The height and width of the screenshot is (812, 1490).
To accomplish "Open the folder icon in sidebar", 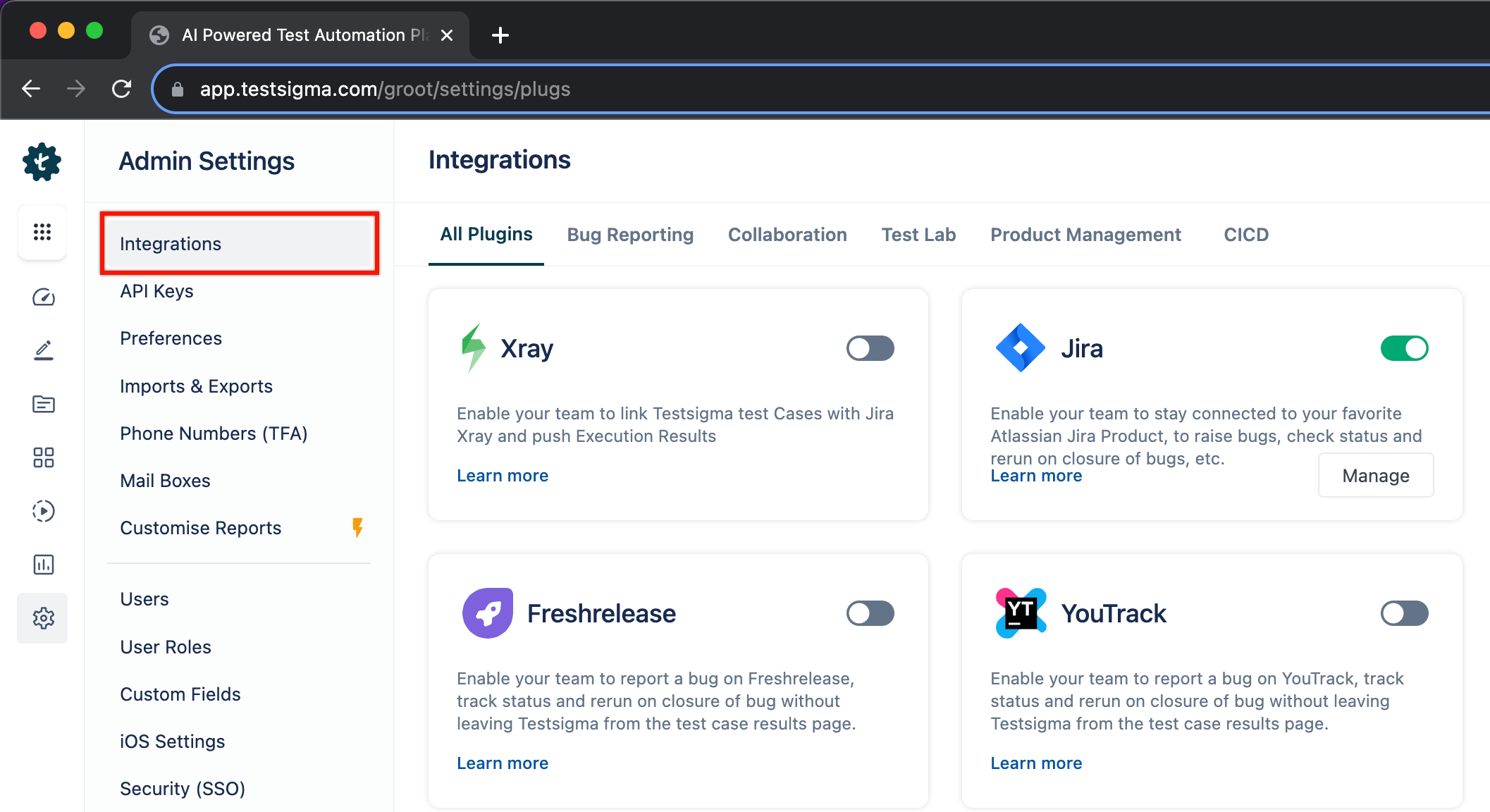I will (43, 404).
